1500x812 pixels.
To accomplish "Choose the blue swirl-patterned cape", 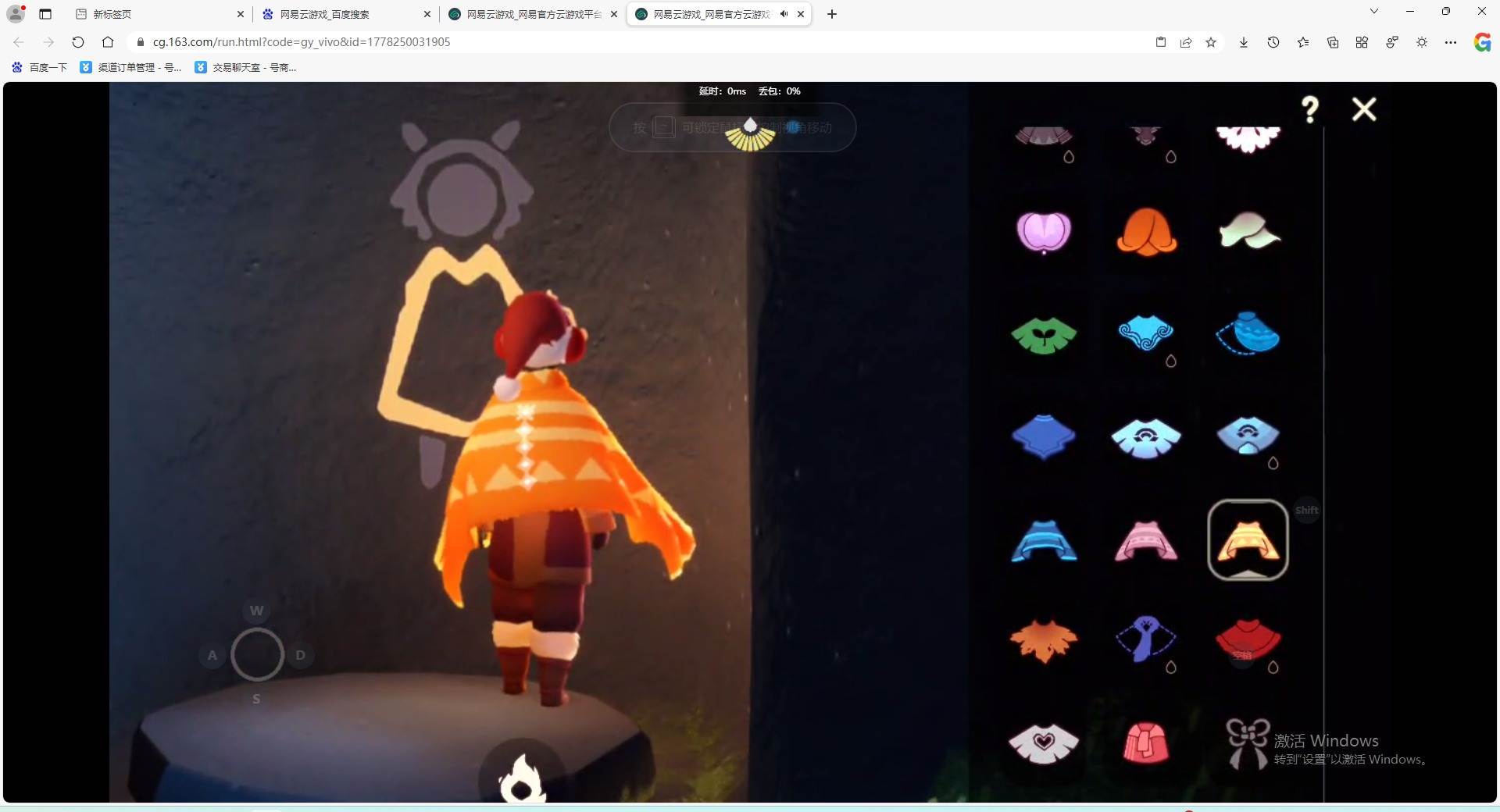I will pyautogui.click(x=1146, y=333).
